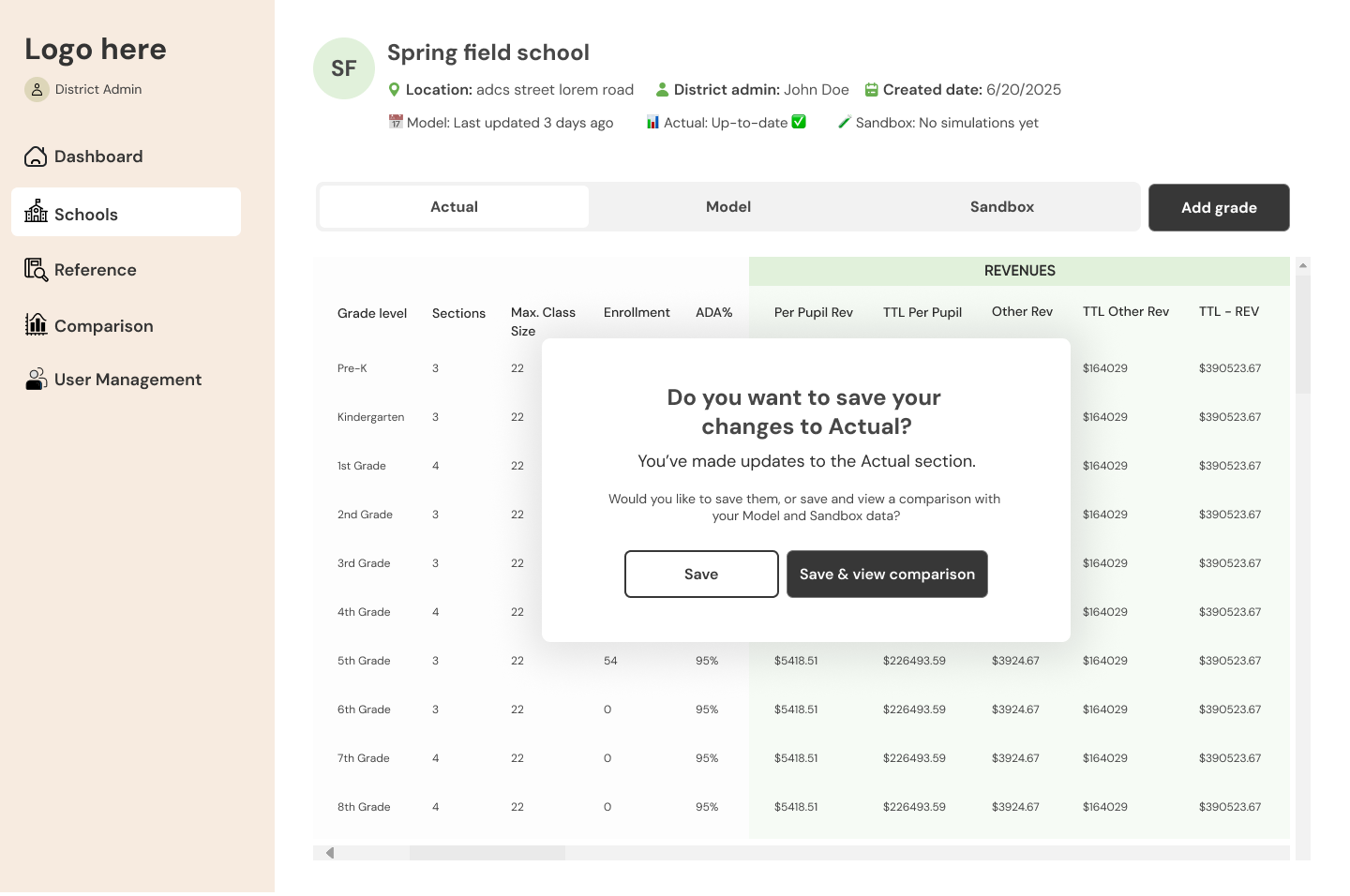Click the Kindergarten grade row label
The height and width of the screenshot is (896, 1350).
click(x=371, y=417)
